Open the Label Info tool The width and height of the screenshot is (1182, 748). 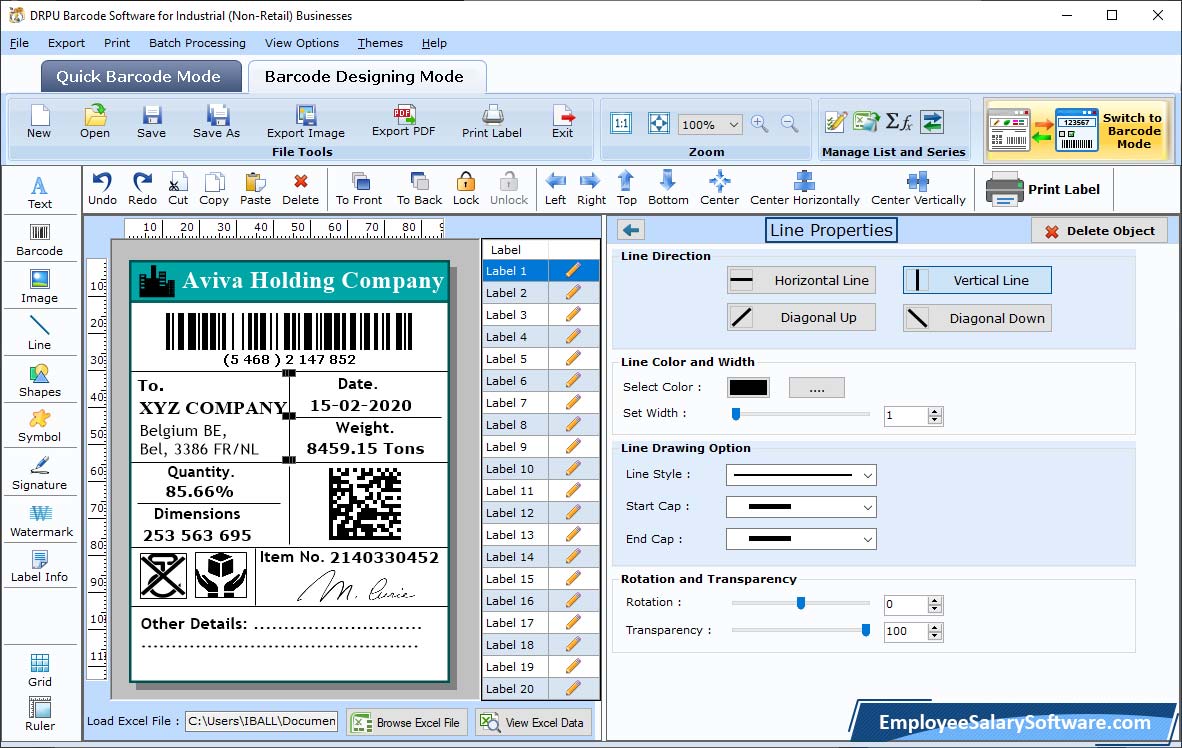click(39, 566)
